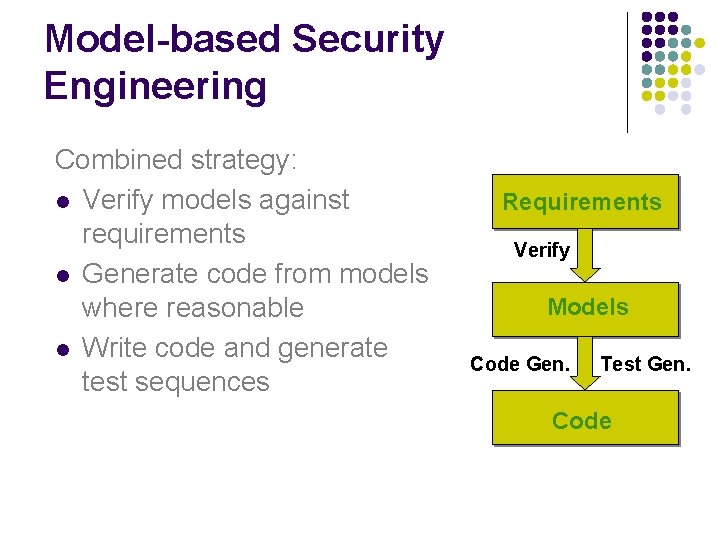Click the Requirements box in the diagram
This screenshot has width=720, height=540.
582,202
